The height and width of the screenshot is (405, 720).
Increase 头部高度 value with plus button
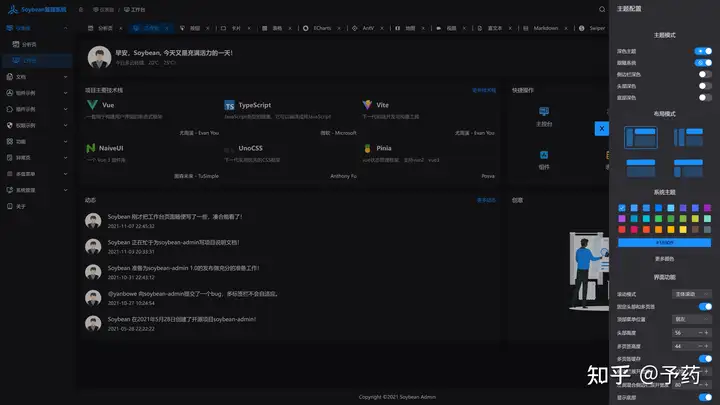coord(707,332)
